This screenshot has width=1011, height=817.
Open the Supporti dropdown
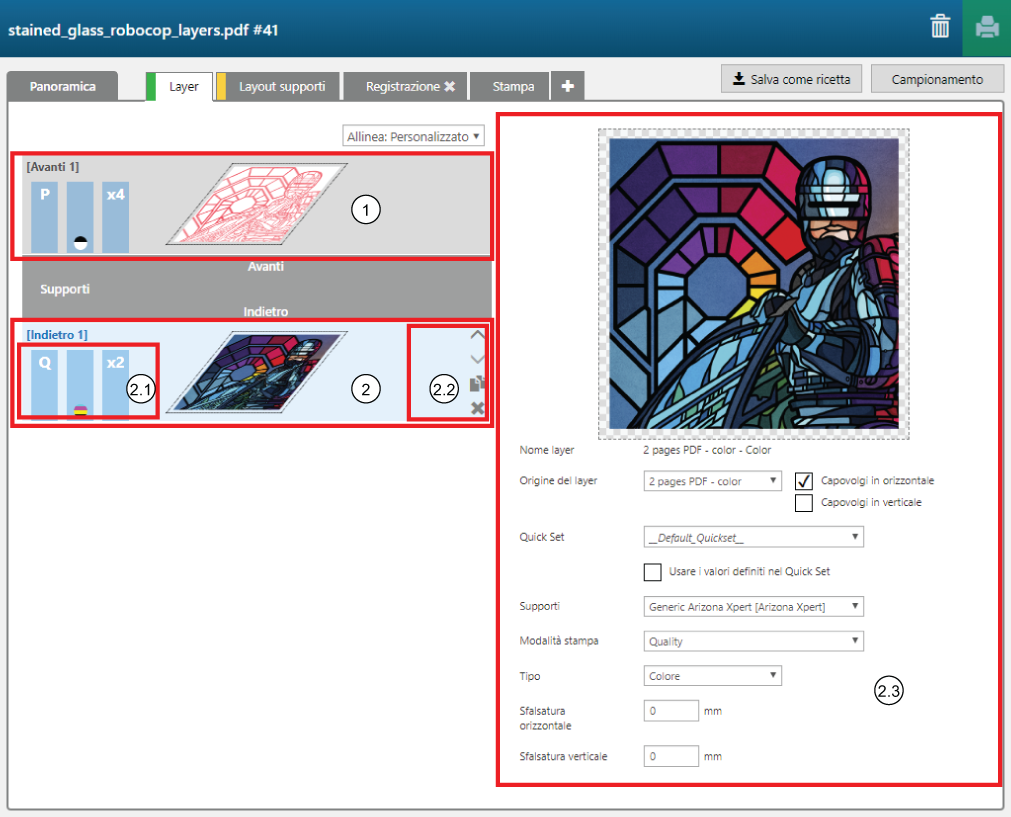click(x=753, y=606)
